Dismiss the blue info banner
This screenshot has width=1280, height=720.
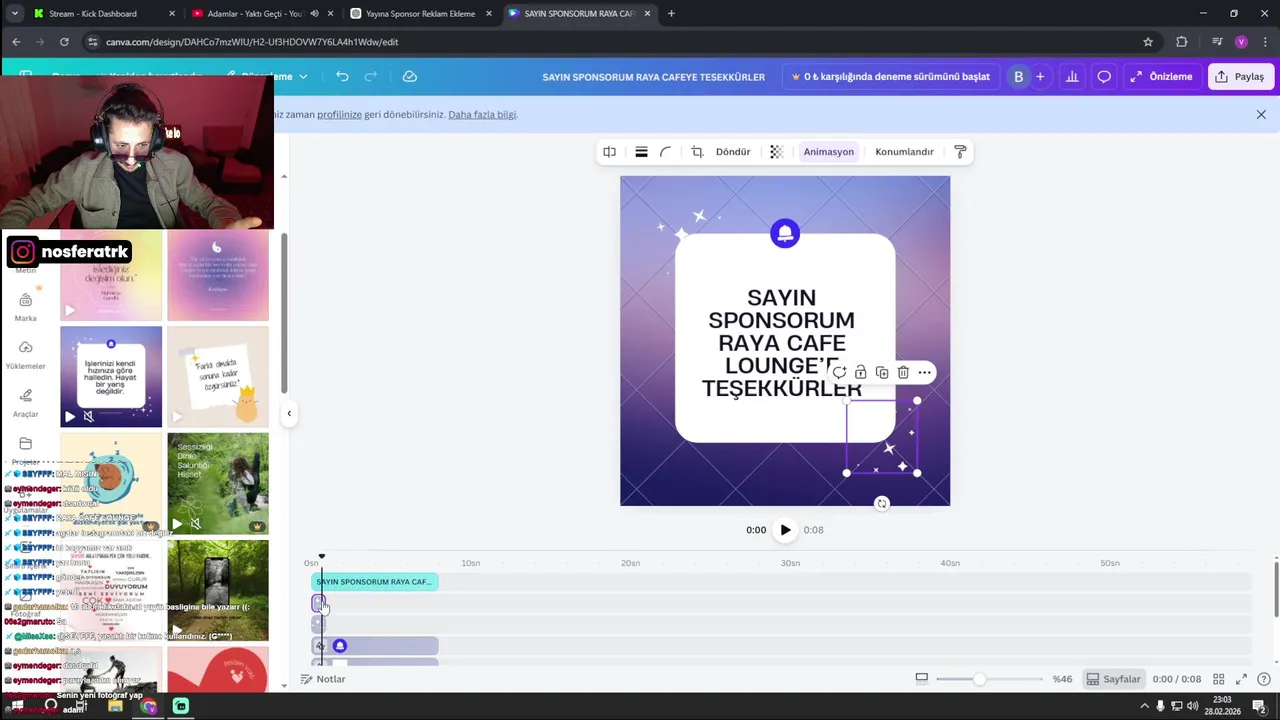1261,114
